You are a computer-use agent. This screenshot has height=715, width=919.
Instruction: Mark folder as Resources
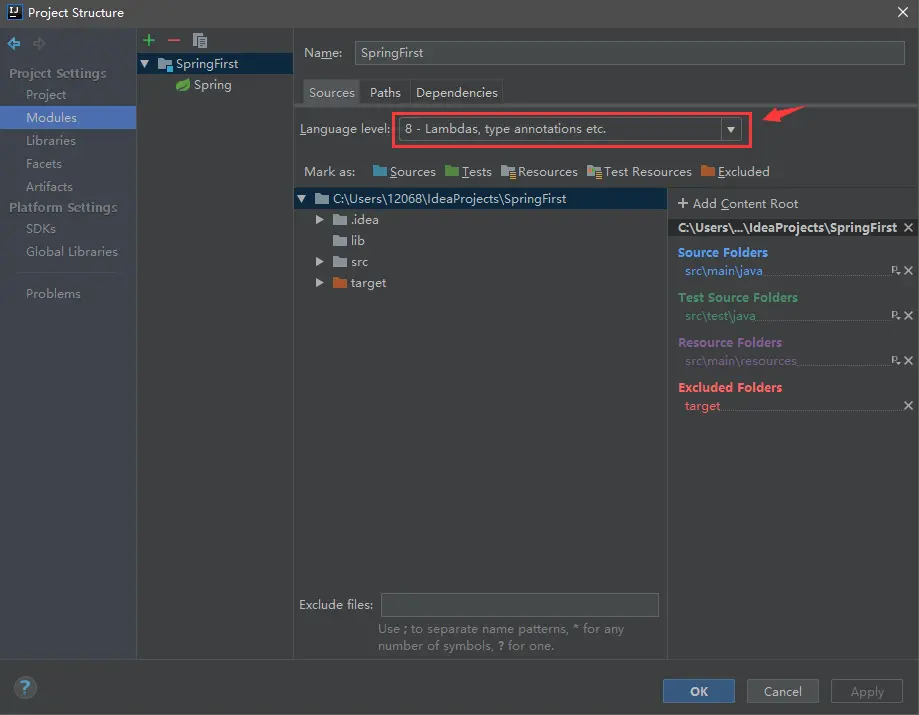[539, 172]
